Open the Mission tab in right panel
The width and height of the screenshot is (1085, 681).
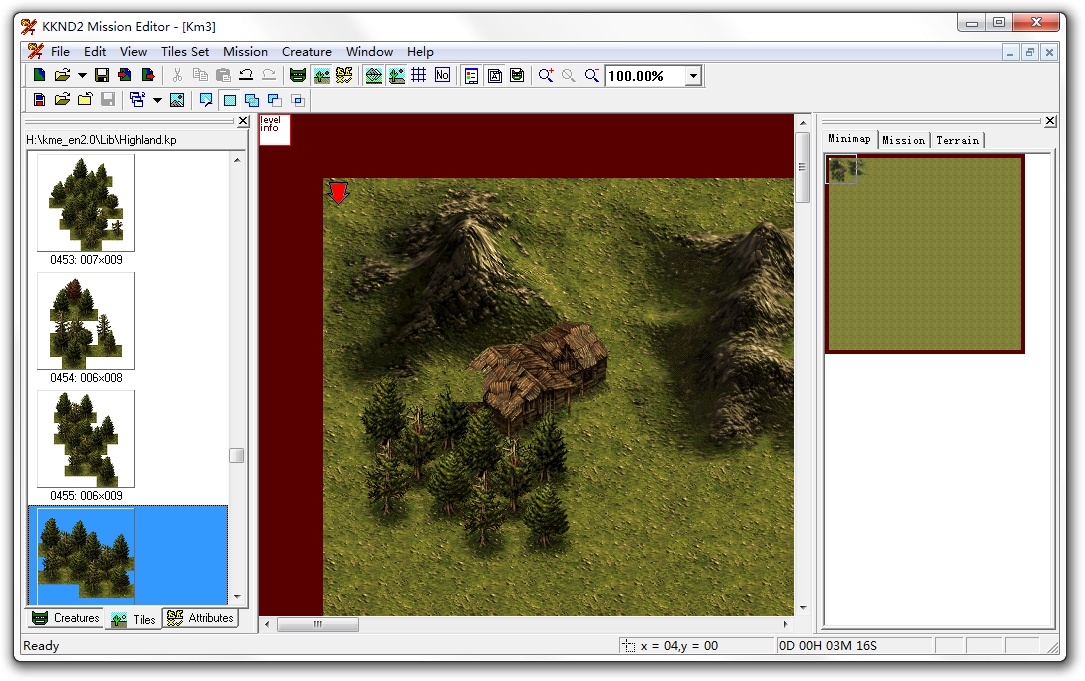click(x=903, y=140)
